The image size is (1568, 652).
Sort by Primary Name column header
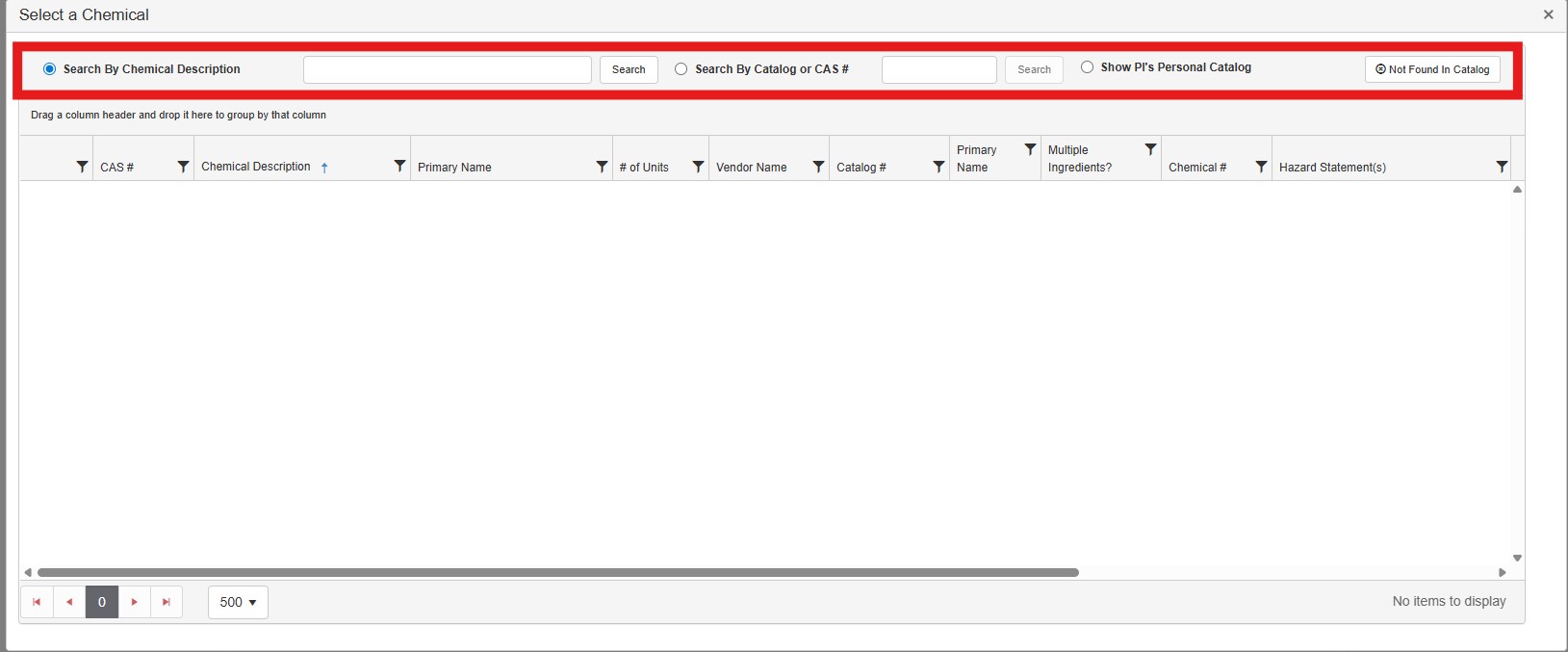[x=454, y=168]
